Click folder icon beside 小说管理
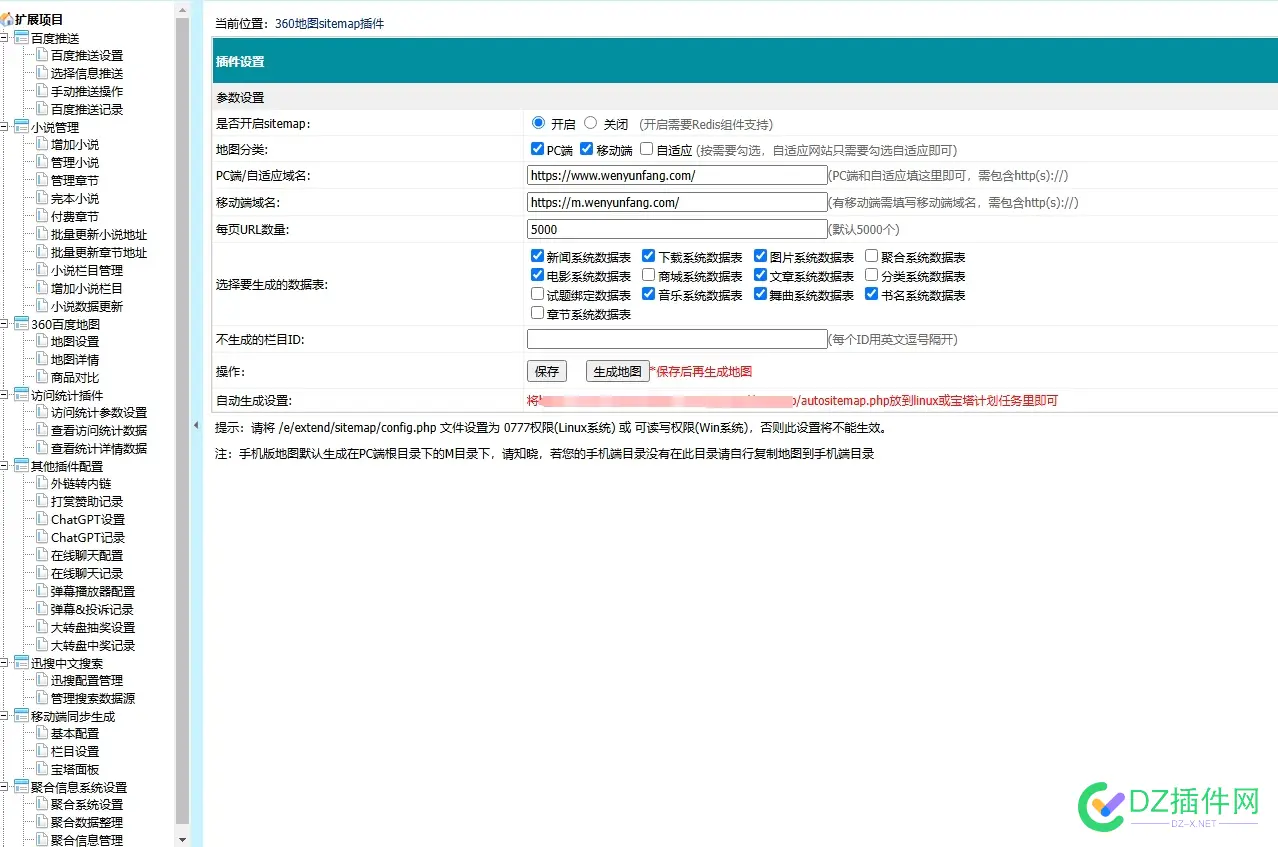 (x=21, y=127)
